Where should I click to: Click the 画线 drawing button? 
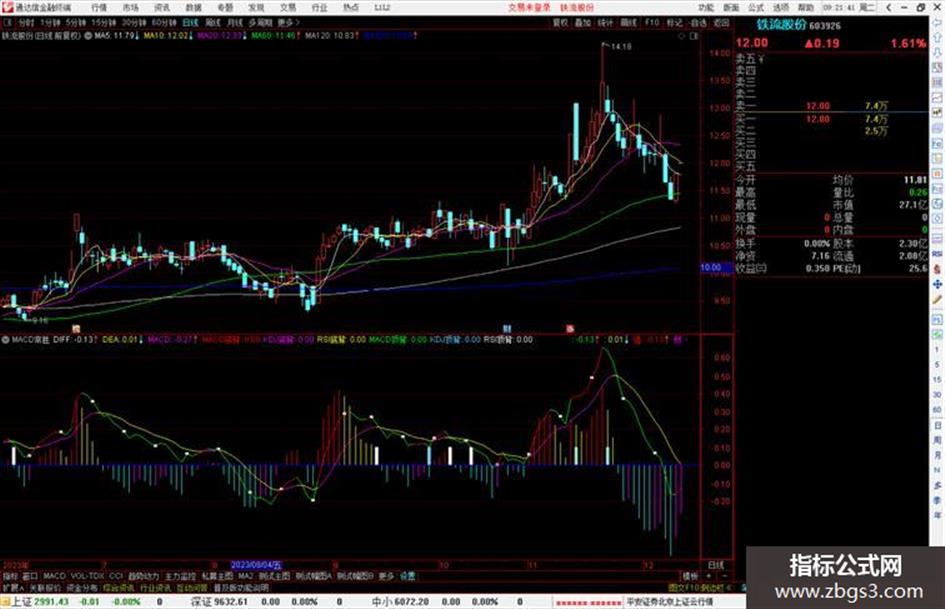(x=629, y=23)
